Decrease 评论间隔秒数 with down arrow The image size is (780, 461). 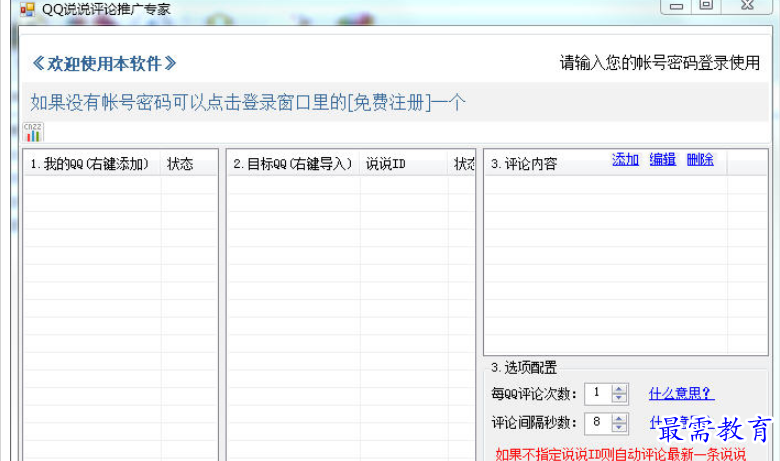point(619,428)
